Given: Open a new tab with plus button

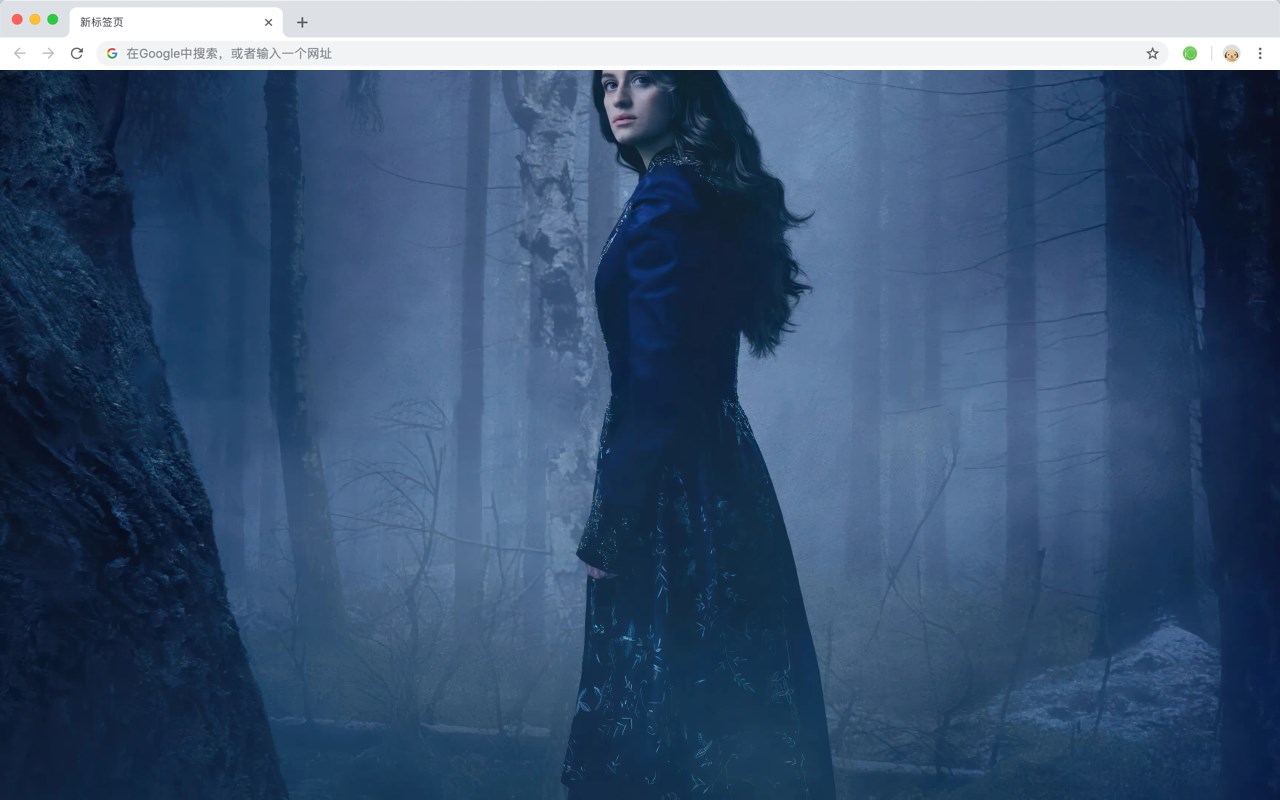Looking at the screenshot, I should (x=302, y=22).
